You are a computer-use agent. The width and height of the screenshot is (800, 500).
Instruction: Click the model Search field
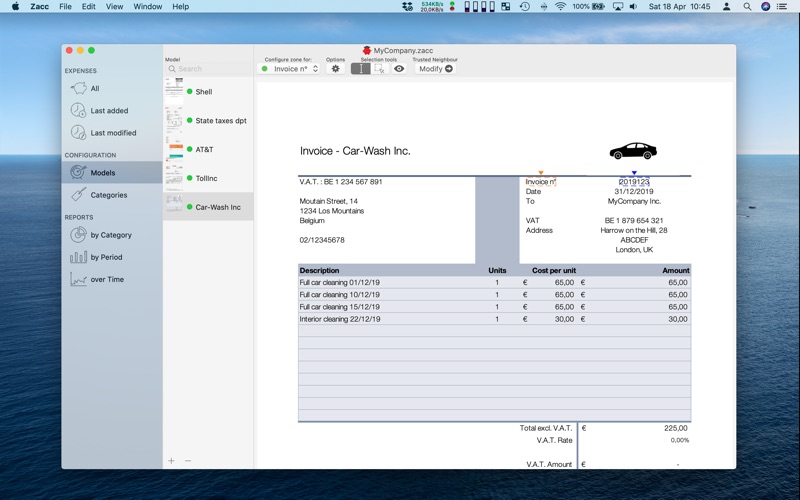click(208, 68)
